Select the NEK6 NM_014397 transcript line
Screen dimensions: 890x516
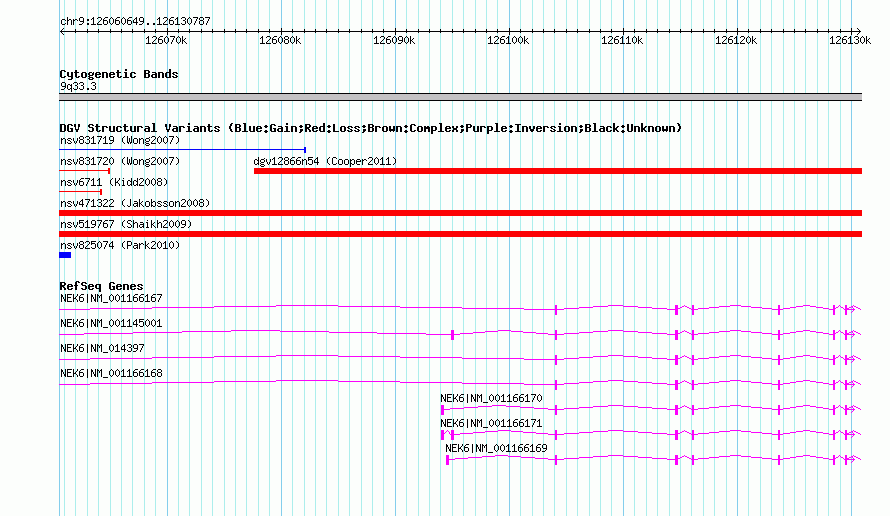[x=460, y=358]
